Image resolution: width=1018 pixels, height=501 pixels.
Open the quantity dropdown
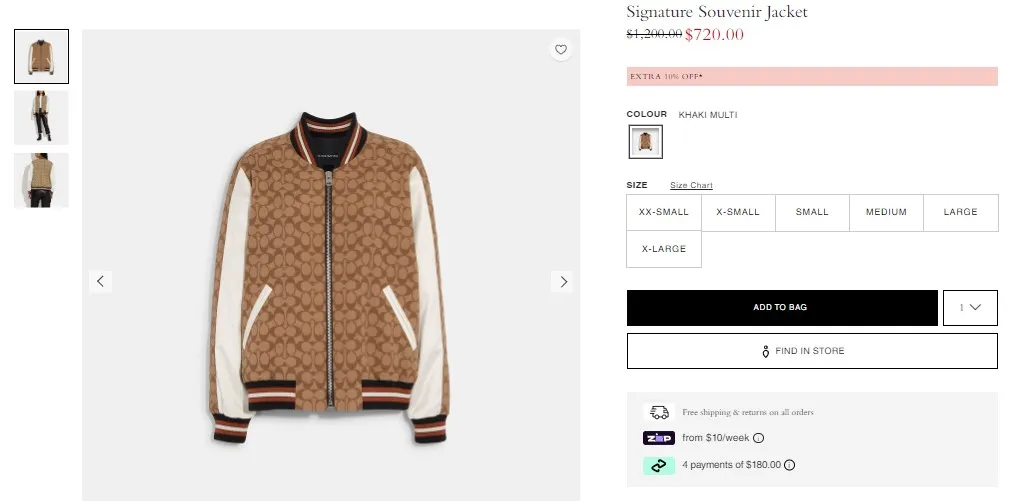[x=970, y=308]
